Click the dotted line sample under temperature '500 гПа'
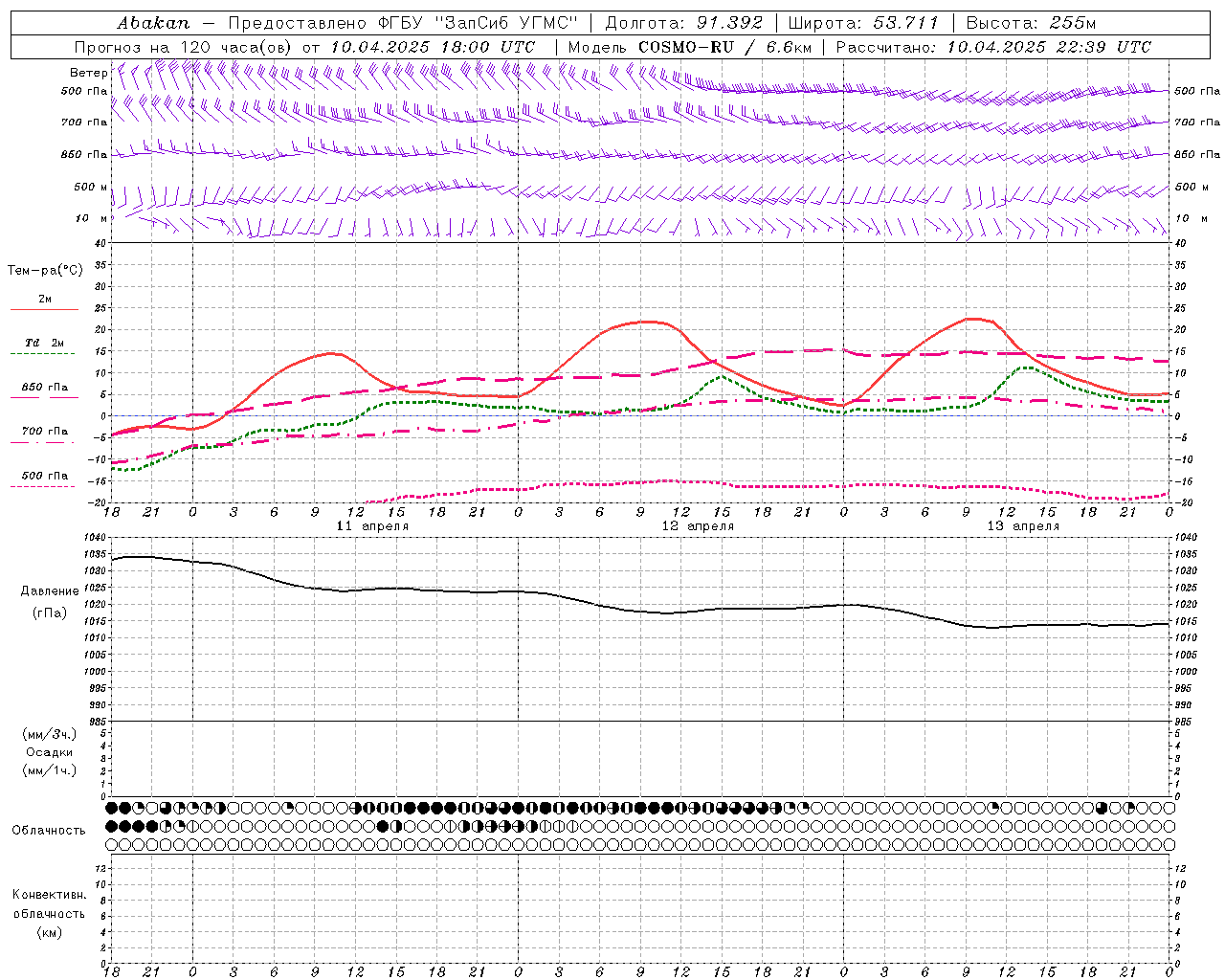Image resolution: width=1225 pixels, height=980 pixels. [x=44, y=487]
